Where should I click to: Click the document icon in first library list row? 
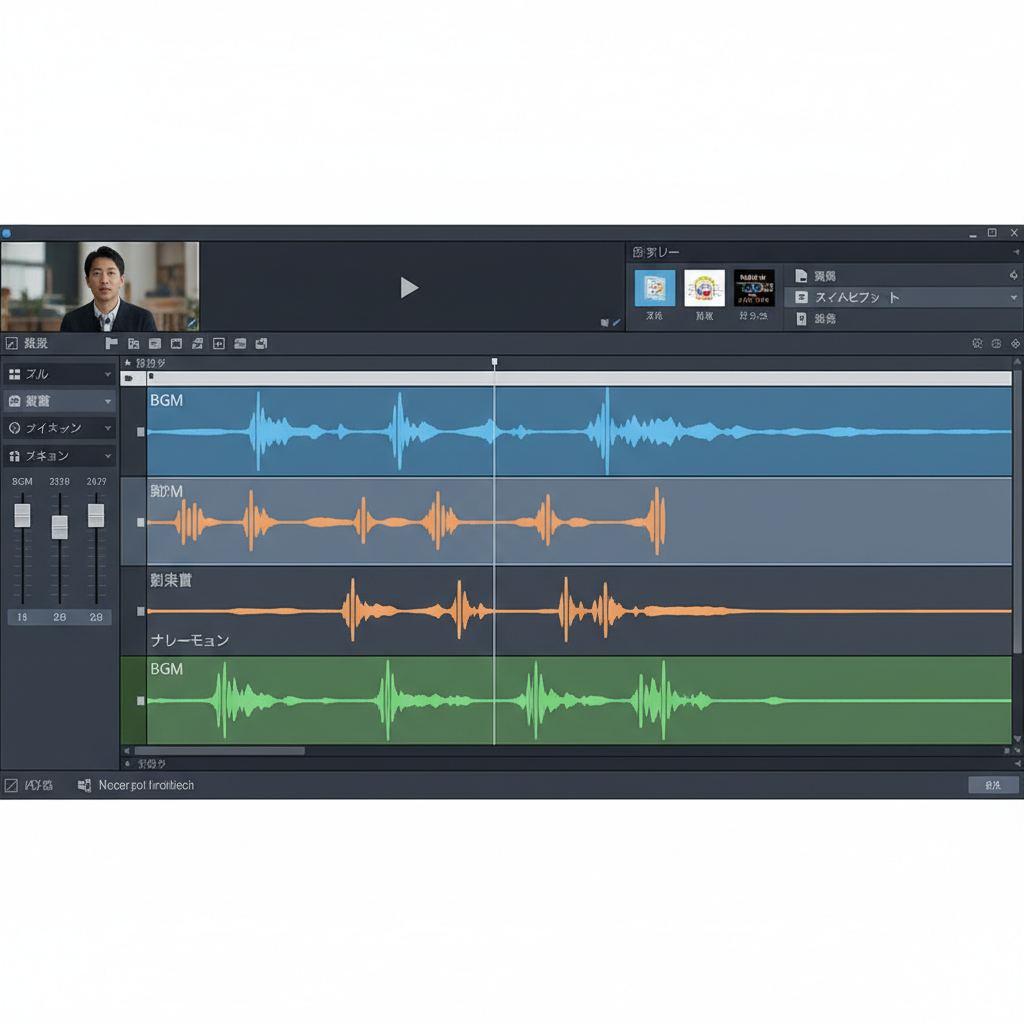tap(801, 276)
